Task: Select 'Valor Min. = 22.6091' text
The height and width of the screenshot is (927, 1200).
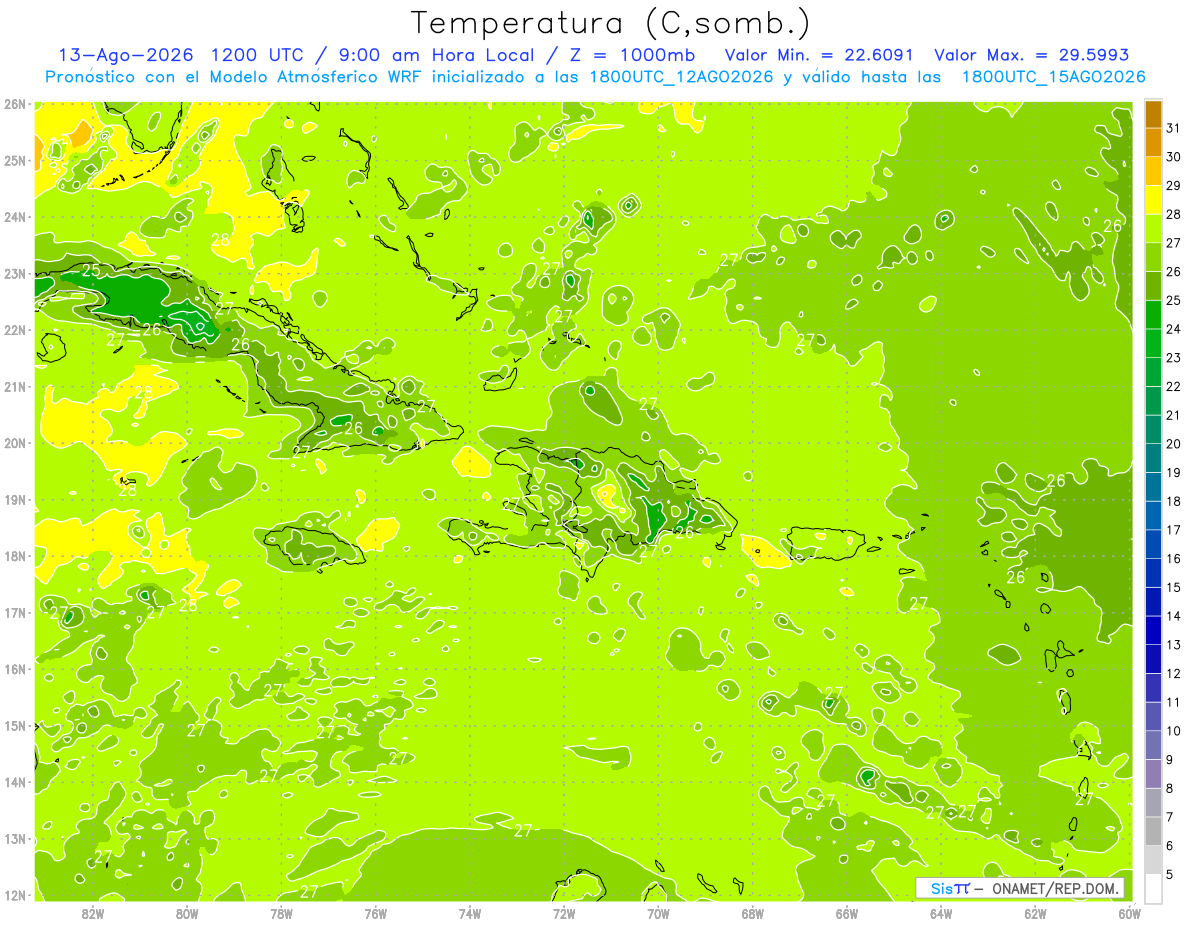Action: click(x=819, y=55)
